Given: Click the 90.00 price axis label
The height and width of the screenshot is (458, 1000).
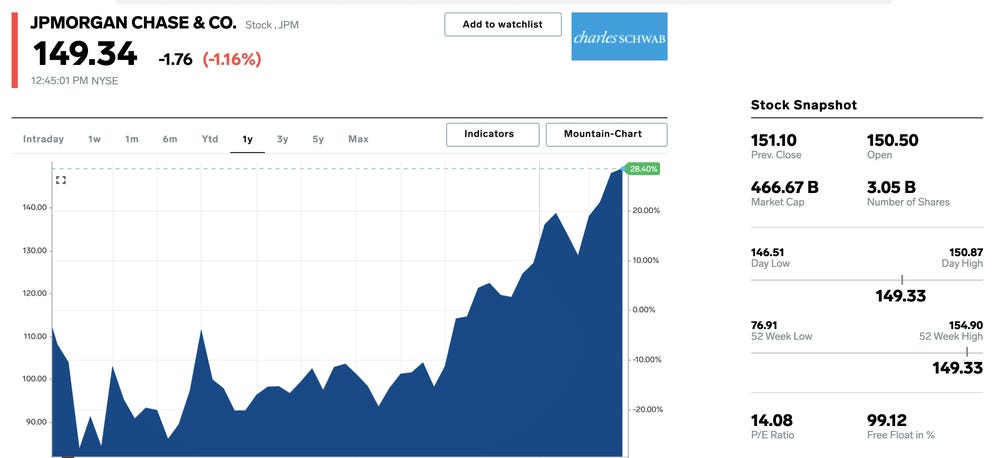Looking at the screenshot, I should pyautogui.click(x=34, y=422).
